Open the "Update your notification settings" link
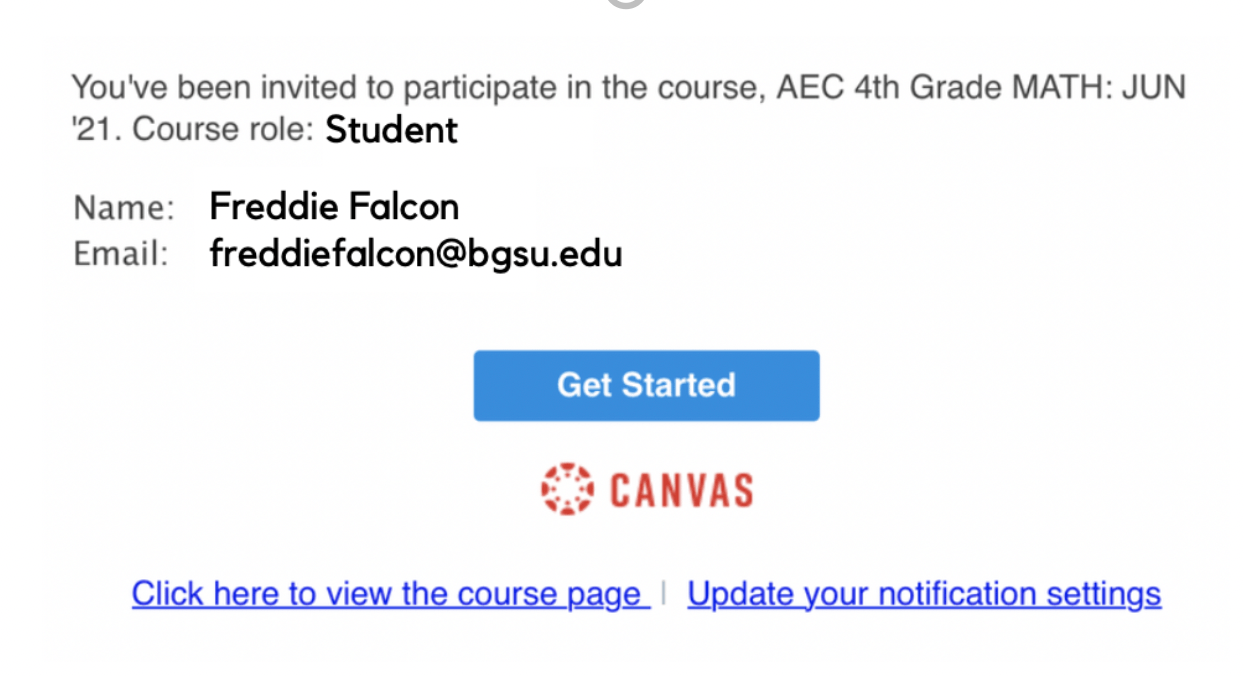Viewport: 1244px width, 676px height. [x=924, y=594]
